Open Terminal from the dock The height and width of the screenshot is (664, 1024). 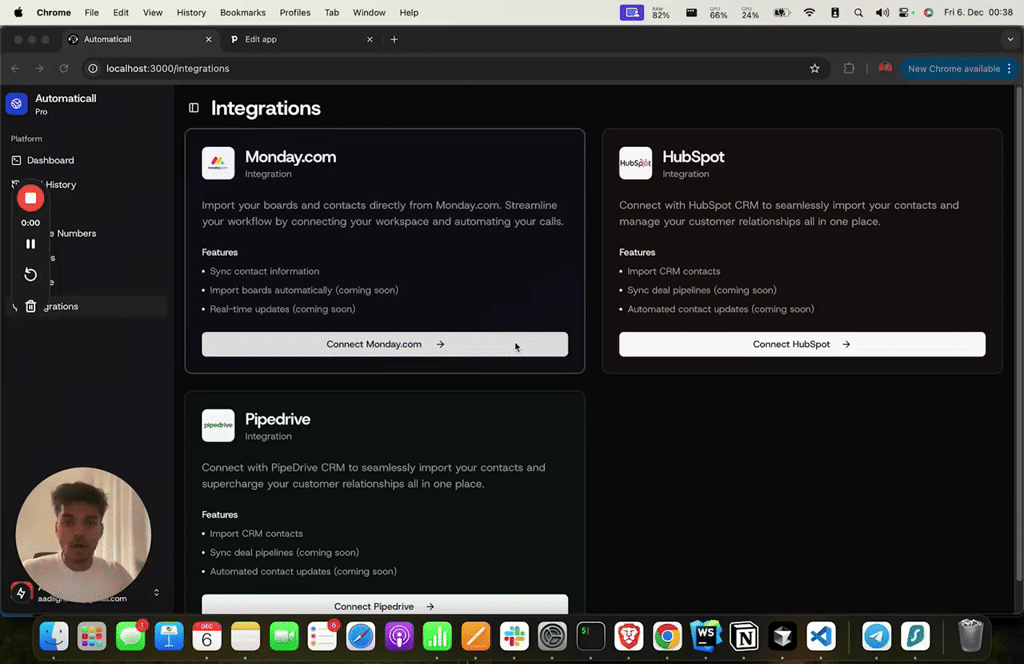pos(590,636)
